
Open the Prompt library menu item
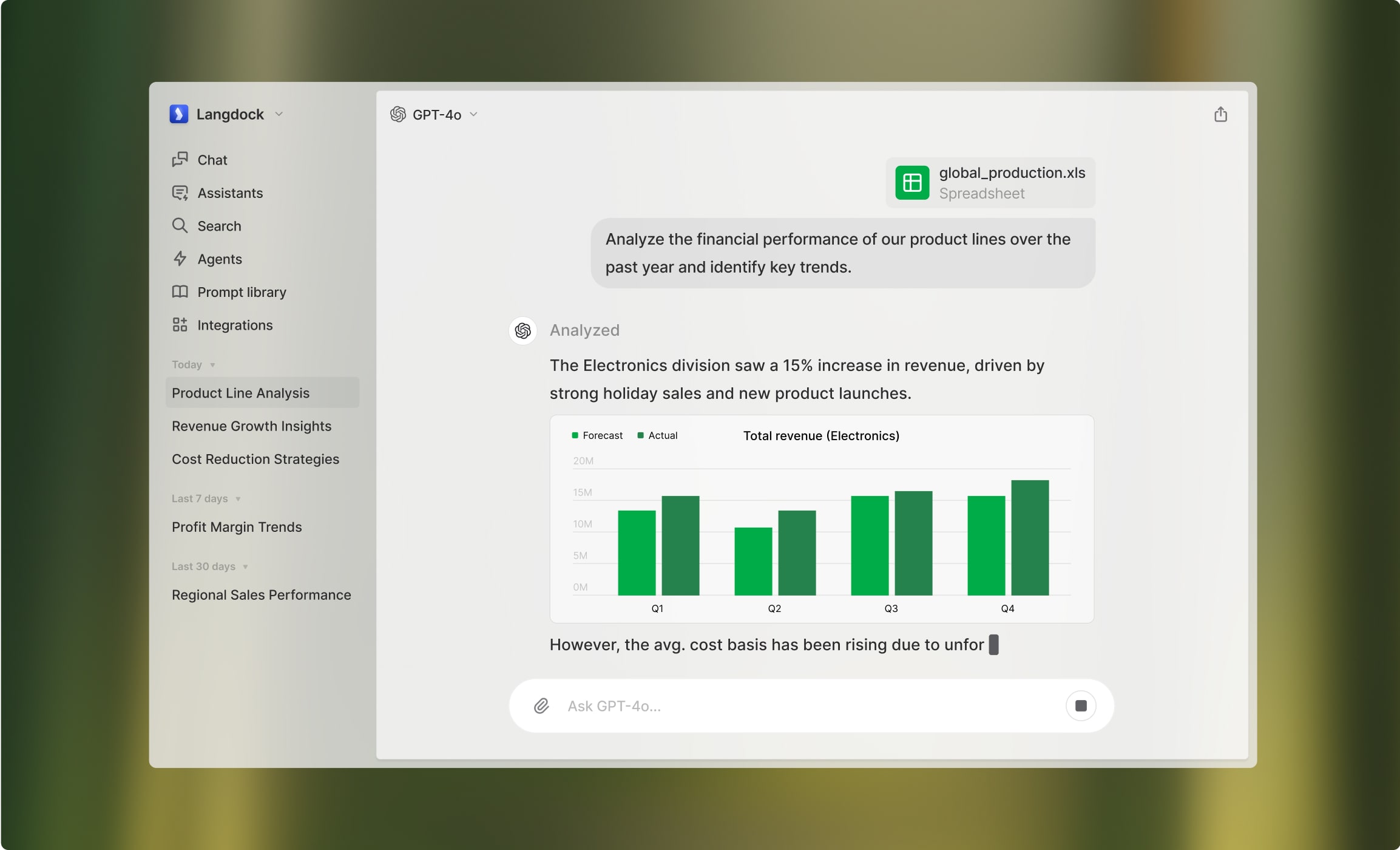tap(242, 292)
